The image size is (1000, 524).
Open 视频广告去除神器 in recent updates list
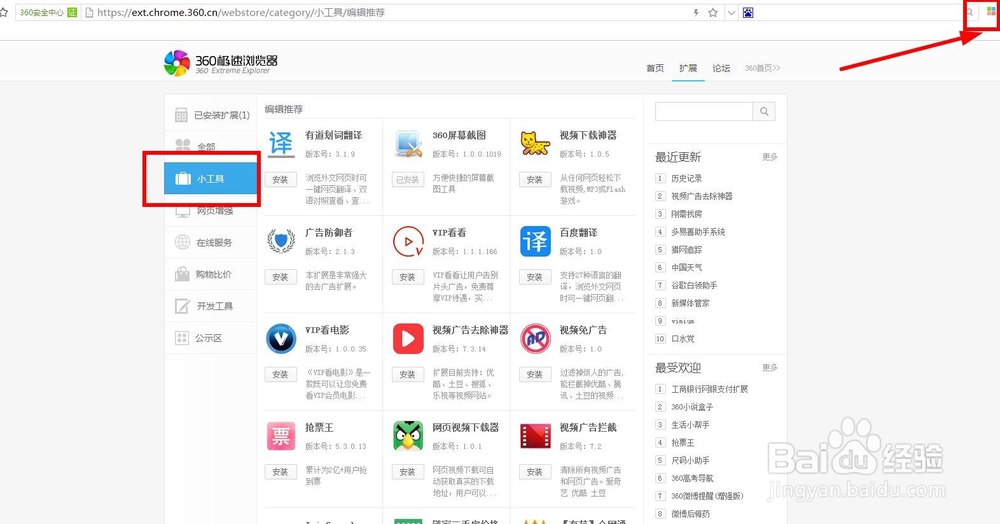[702, 196]
